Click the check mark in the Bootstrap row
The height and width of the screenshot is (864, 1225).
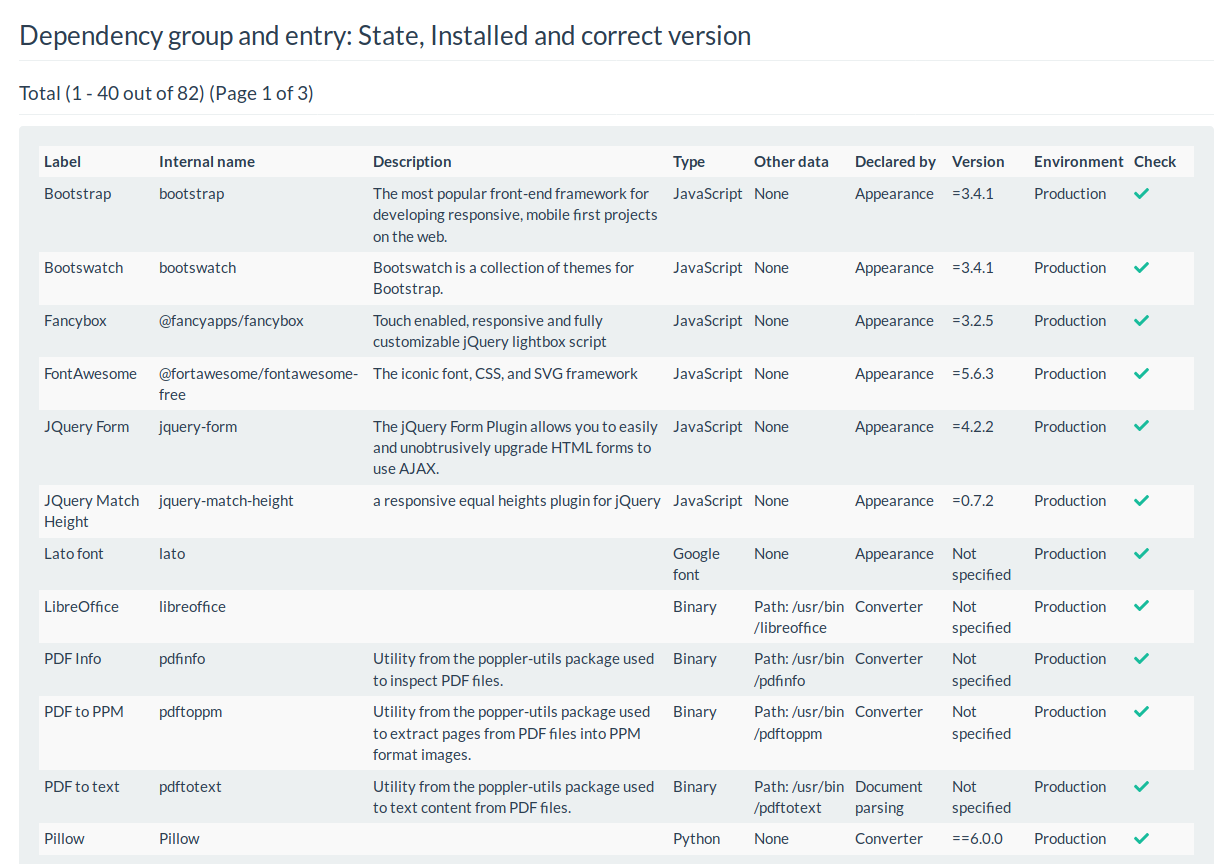tap(1141, 193)
